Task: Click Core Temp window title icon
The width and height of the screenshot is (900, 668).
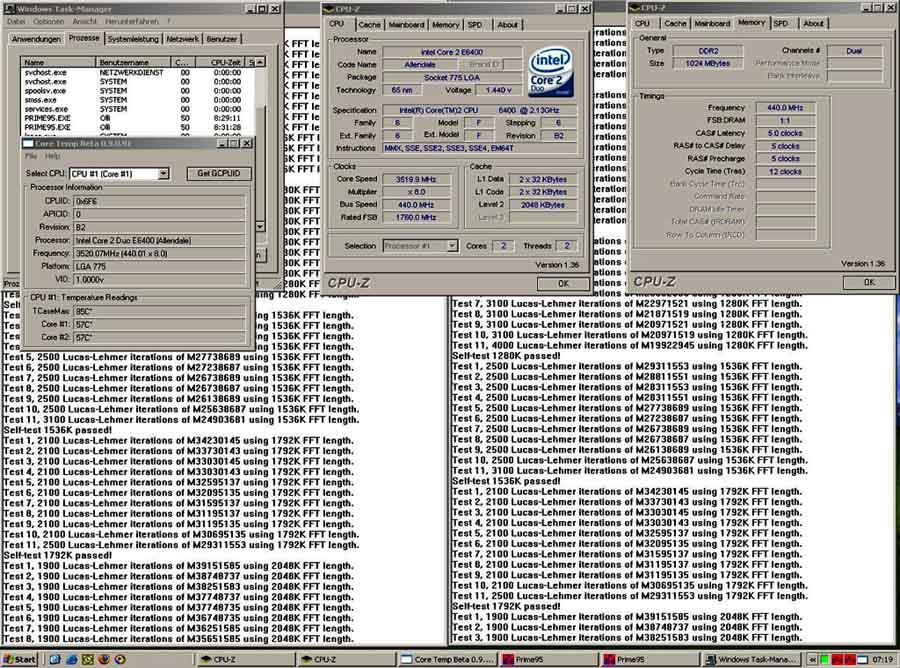Action: tap(28, 143)
